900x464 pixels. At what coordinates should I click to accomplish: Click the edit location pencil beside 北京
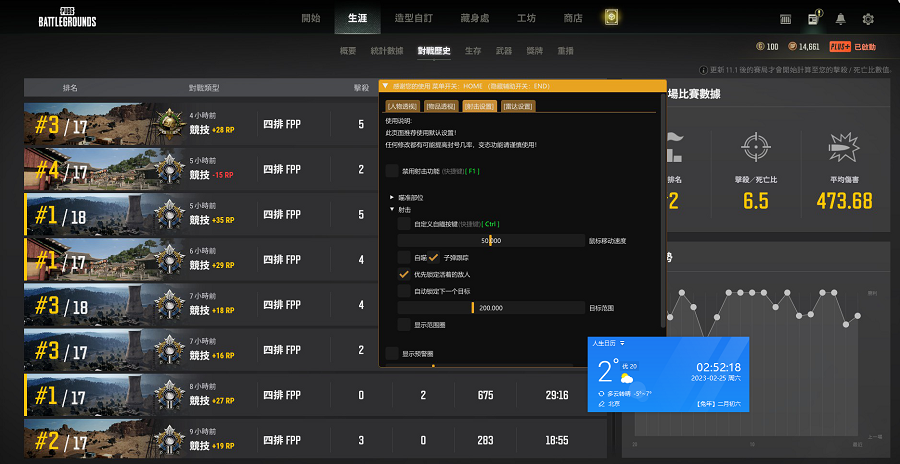coord(602,404)
